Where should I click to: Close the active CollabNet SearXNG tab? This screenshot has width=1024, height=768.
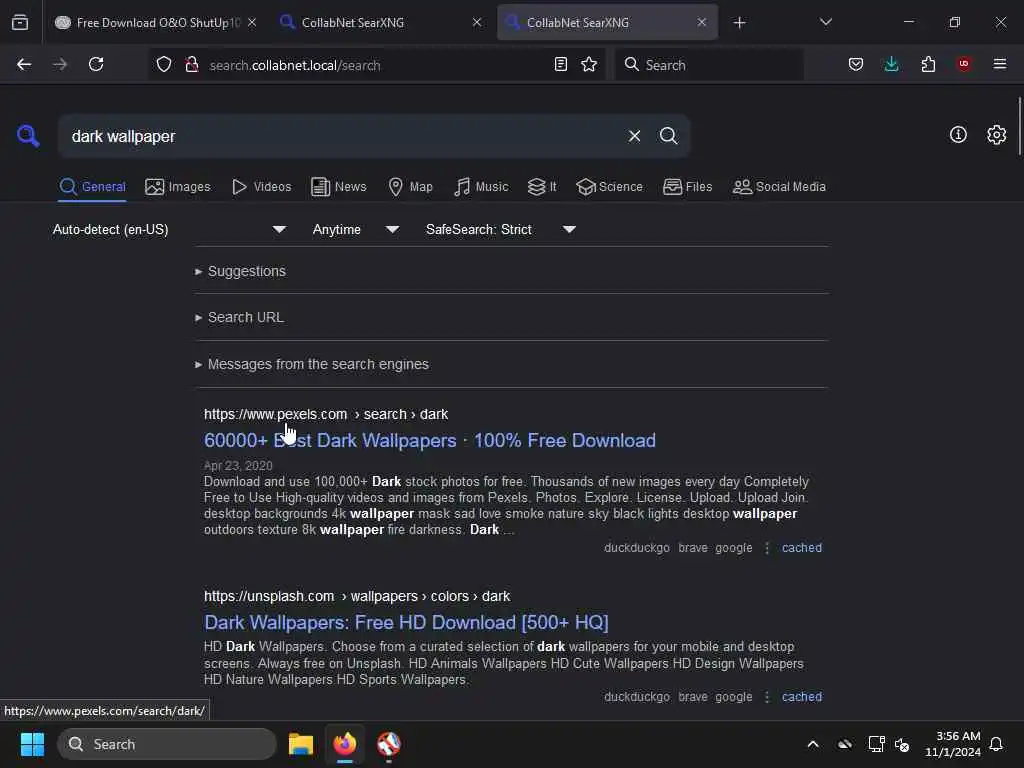tap(701, 22)
